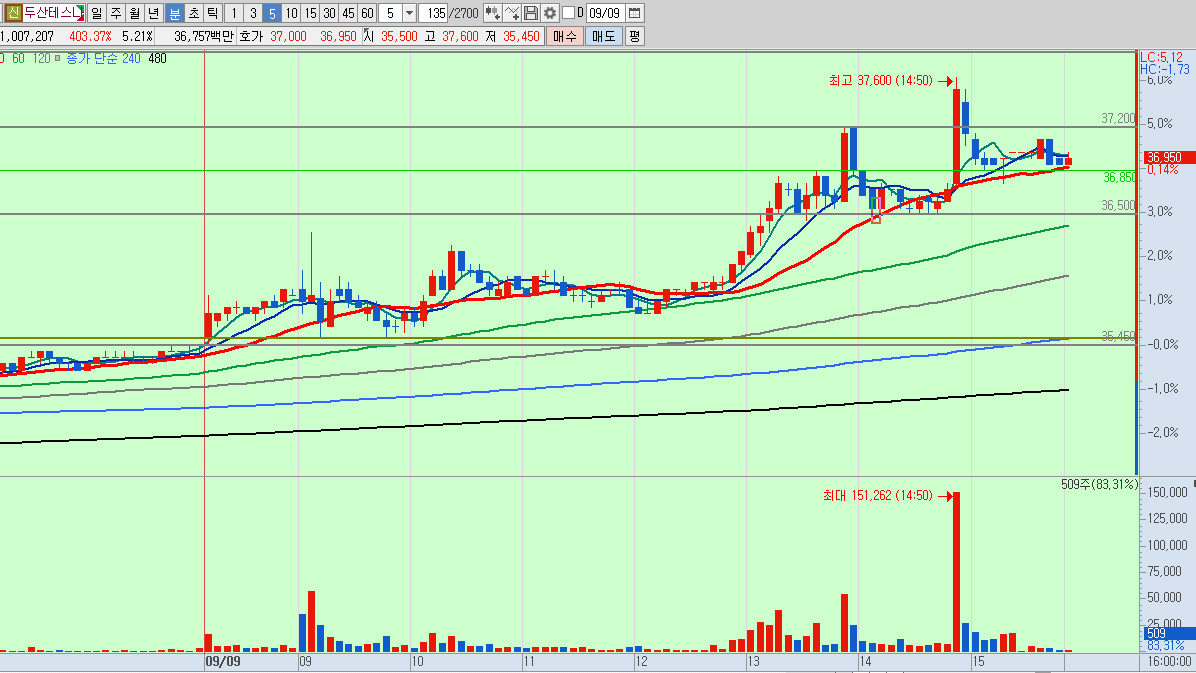This screenshot has width=1196, height=673.
Task: Click the 신 stock search icon
Action: tap(13, 13)
